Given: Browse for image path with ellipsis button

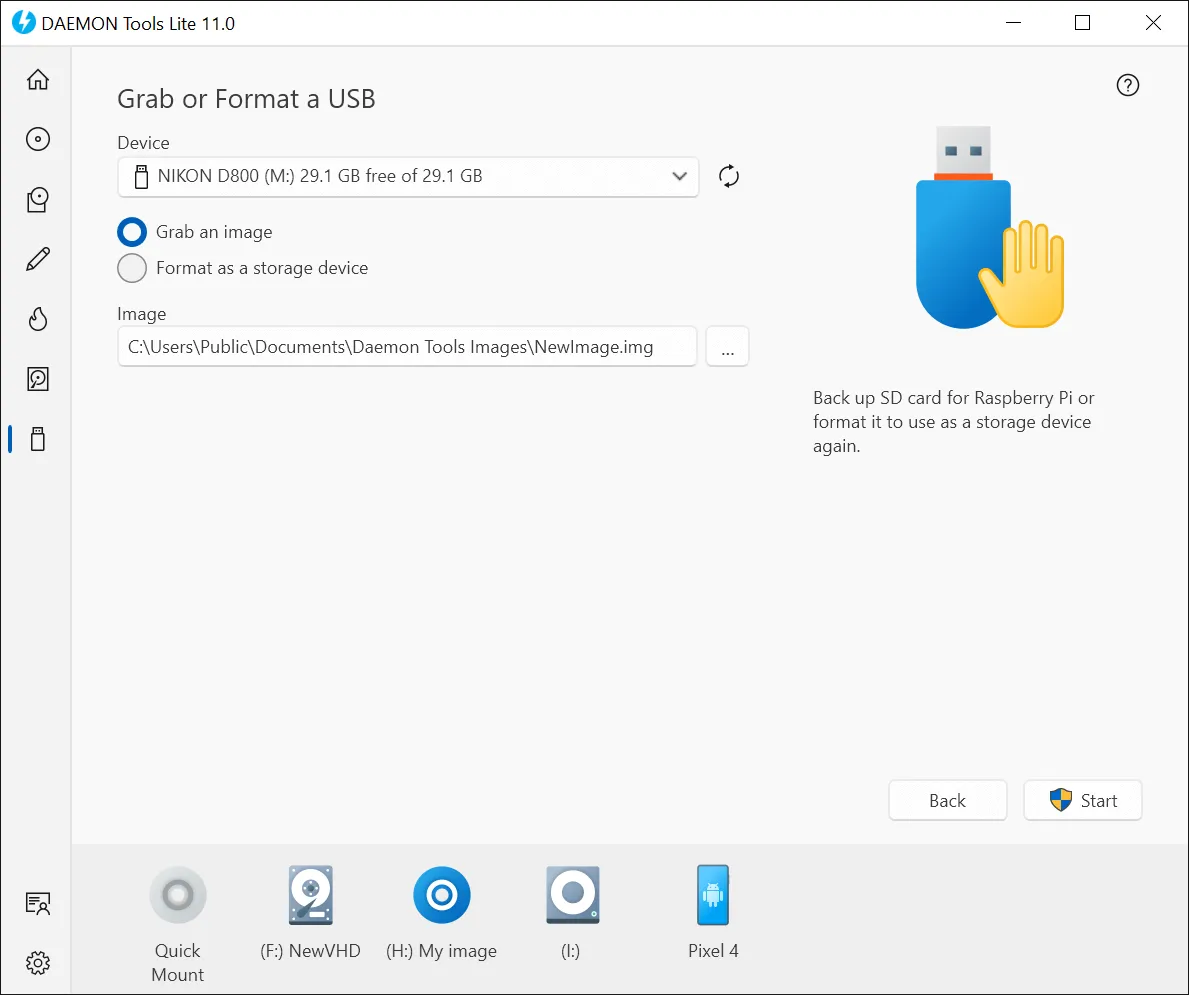Looking at the screenshot, I should point(727,347).
